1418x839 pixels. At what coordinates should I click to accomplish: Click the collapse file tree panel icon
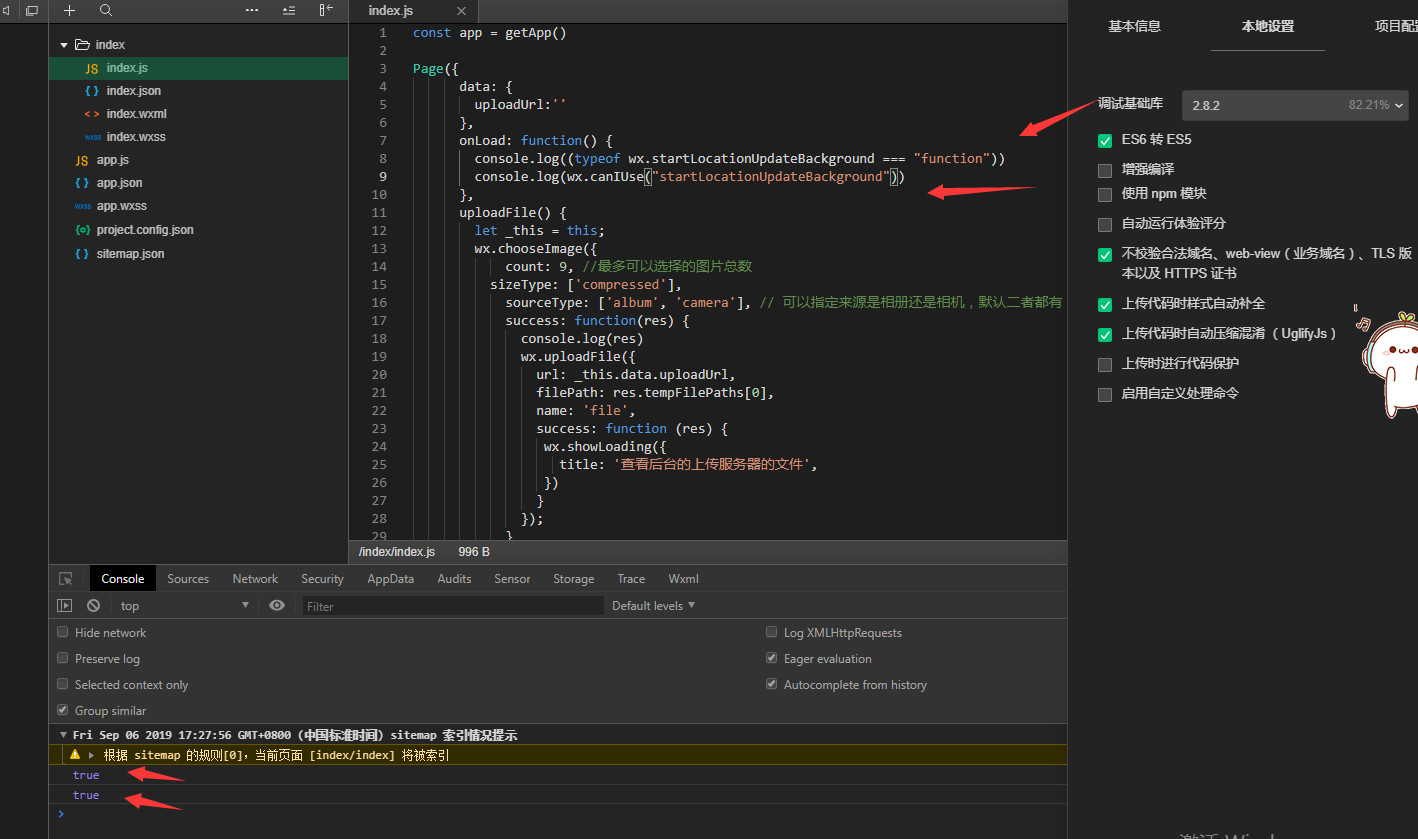(326, 10)
